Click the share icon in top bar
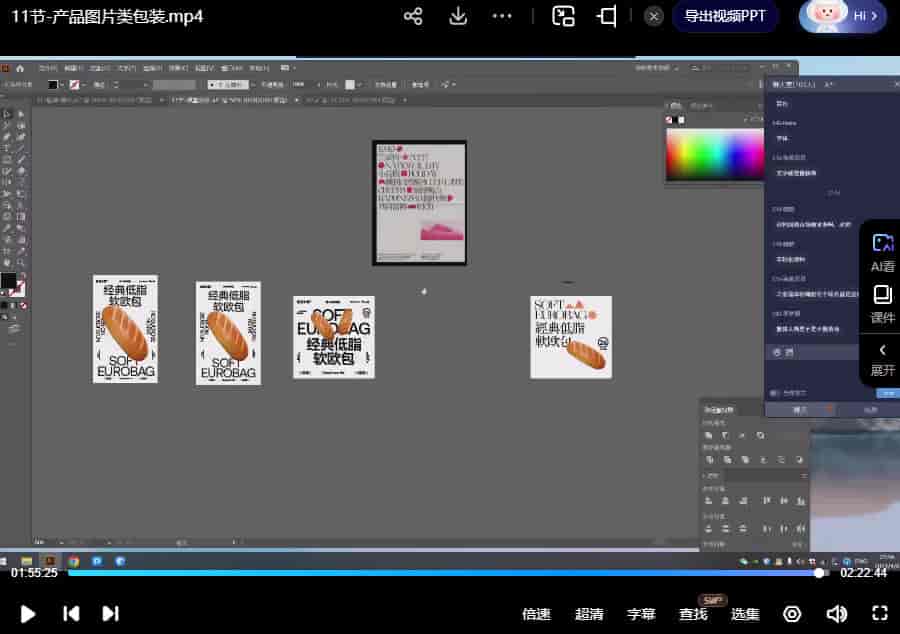The width and height of the screenshot is (900, 634). coord(413,16)
